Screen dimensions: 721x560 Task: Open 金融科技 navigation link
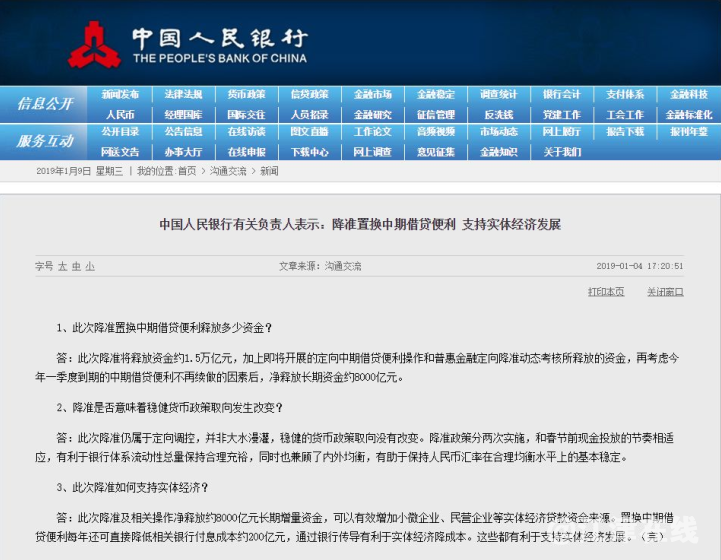point(689,94)
